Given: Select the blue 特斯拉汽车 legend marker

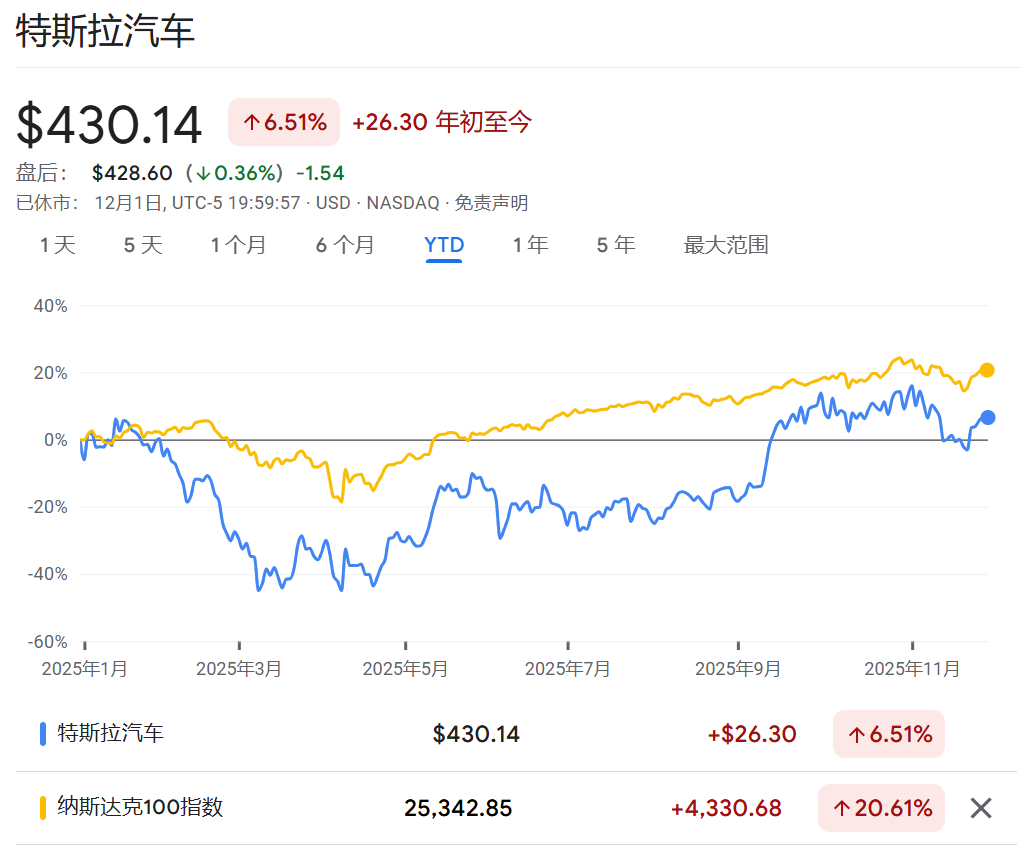Looking at the screenshot, I should [x=41, y=733].
